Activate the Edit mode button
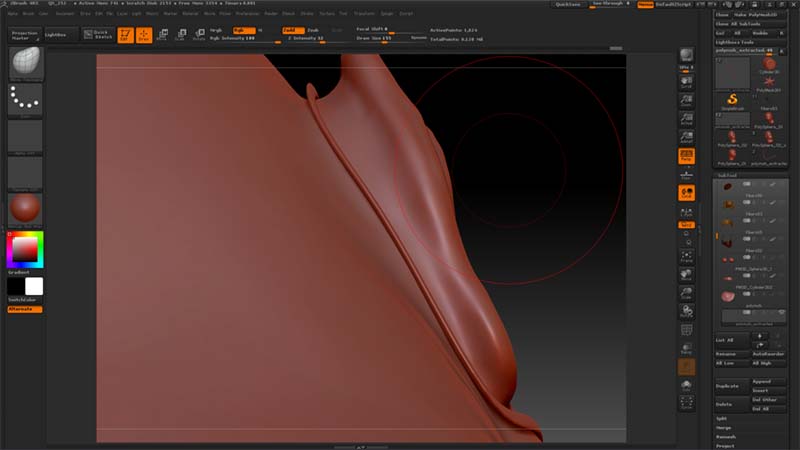Screen dimensions: 800x450 pyautogui.click(x=126, y=35)
